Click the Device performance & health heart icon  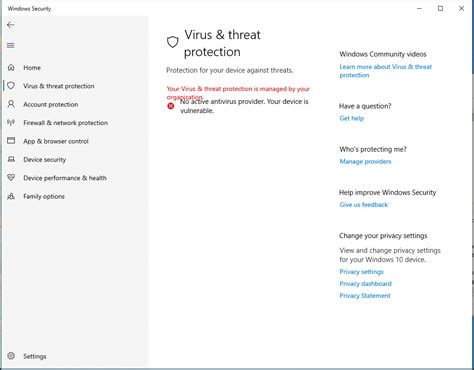pos(11,177)
